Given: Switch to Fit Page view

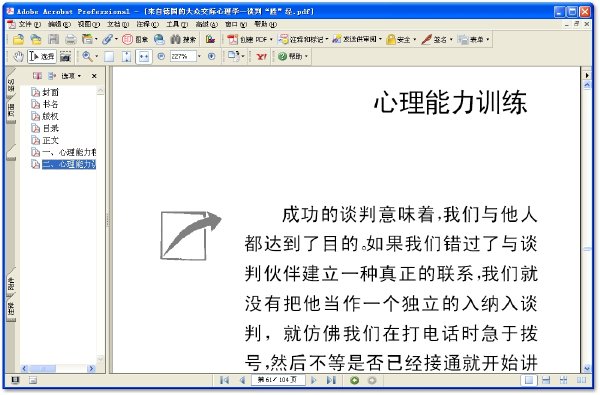Looking at the screenshot, I should click(126, 57).
